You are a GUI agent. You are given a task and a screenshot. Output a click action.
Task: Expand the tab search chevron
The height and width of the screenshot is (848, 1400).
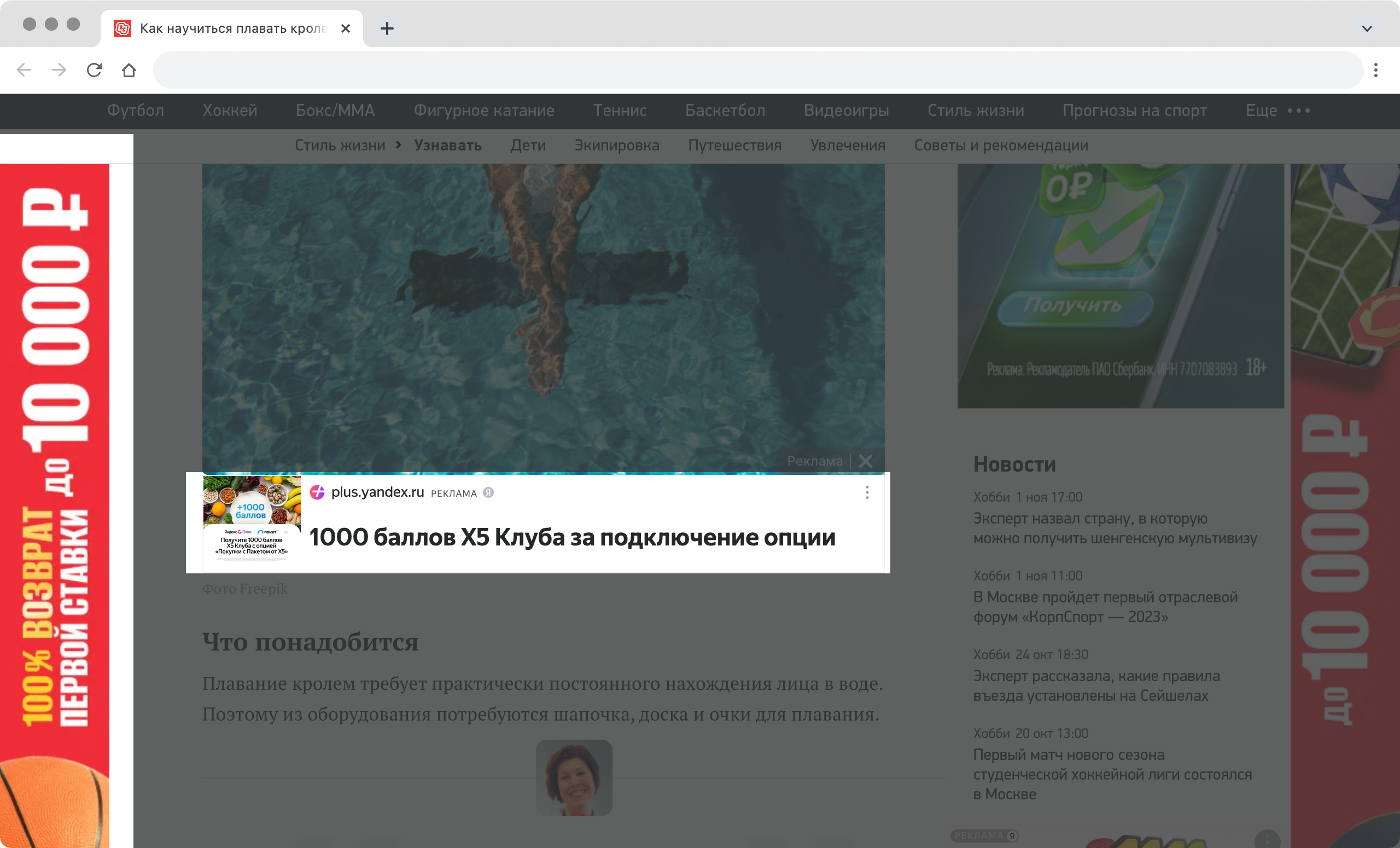(1367, 28)
